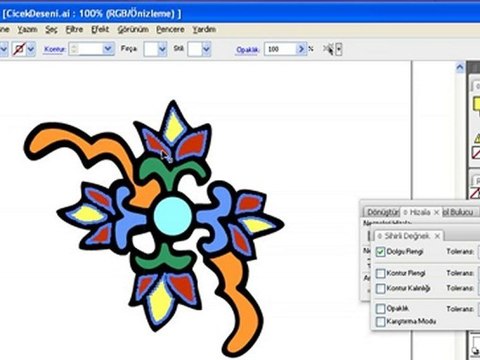Open the Görünüm menu
Image resolution: width=480 pixels, height=360 pixels.
pos(133,30)
